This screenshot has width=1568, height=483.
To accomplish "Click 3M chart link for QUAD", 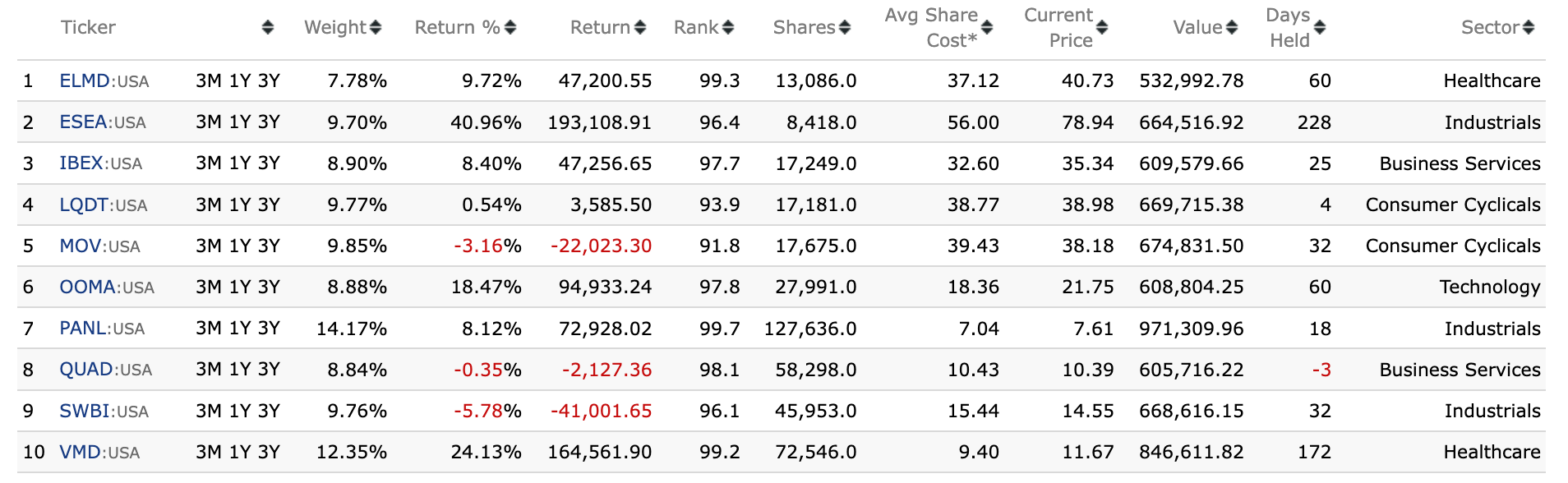I will (x=209, y=370).
